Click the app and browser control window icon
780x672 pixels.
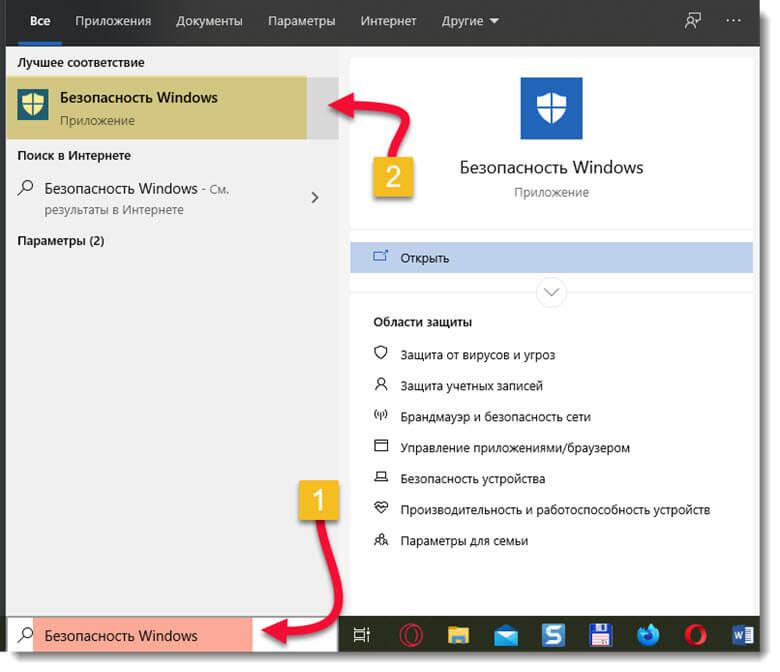(x=381, y=445)
